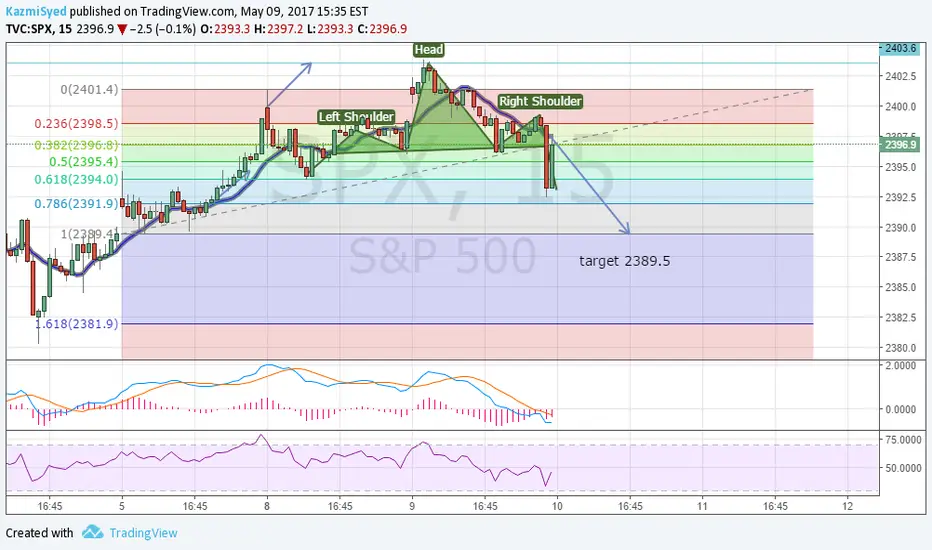932x550 pixels.
Task: Click the 0.5(2395.4) Fibonacci level label
Action: 84,162
